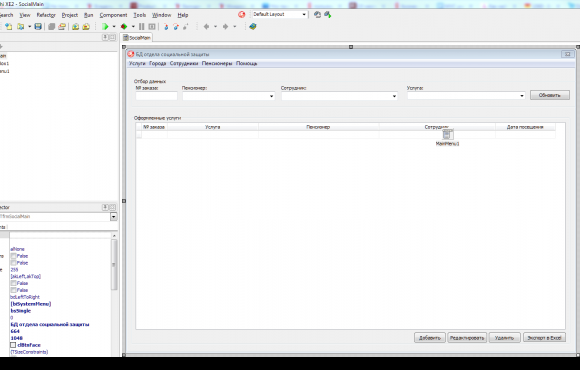Click the Редактировать button

tap(467, 338)
